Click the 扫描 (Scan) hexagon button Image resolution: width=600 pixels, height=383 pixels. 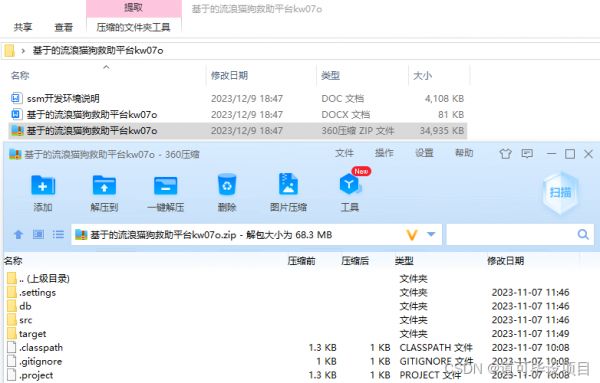pos(561,192)
